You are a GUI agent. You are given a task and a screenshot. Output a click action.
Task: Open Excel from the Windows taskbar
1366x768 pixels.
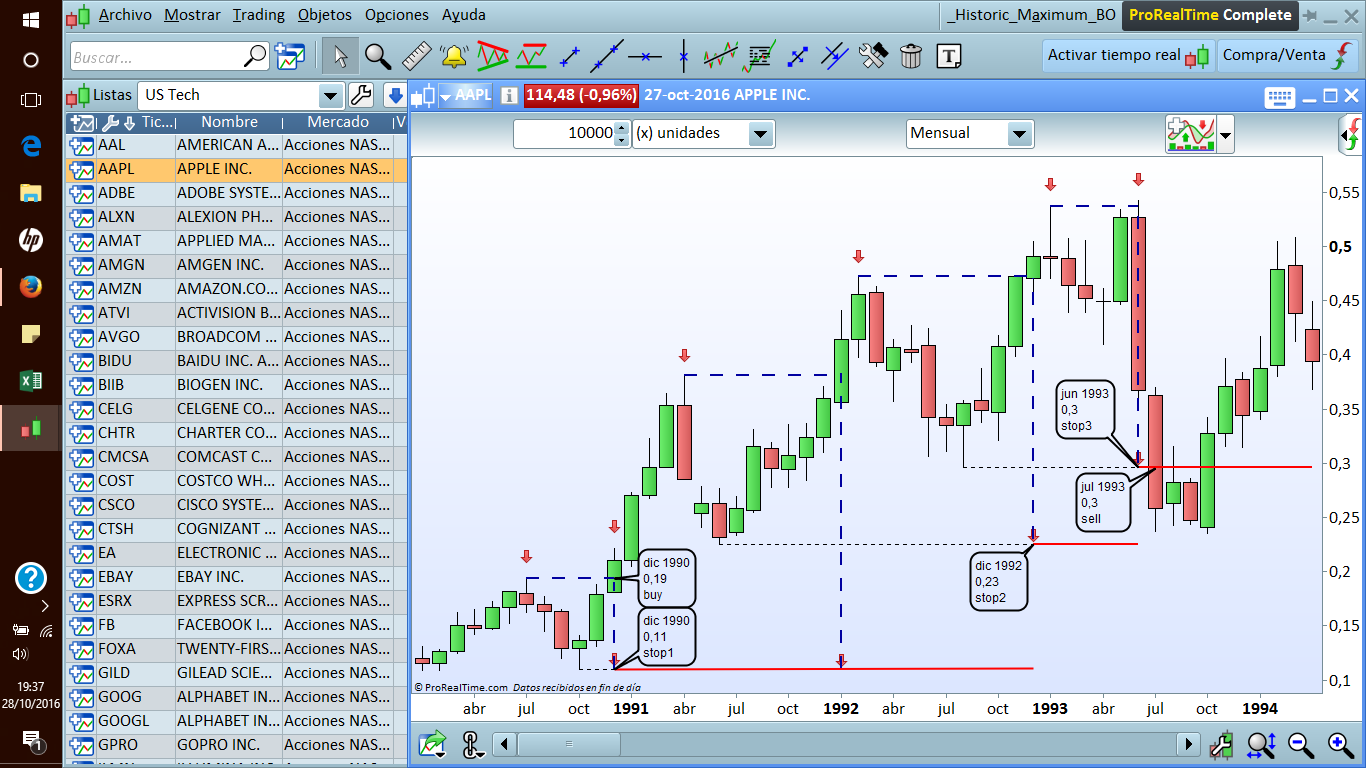coord(31,380)
